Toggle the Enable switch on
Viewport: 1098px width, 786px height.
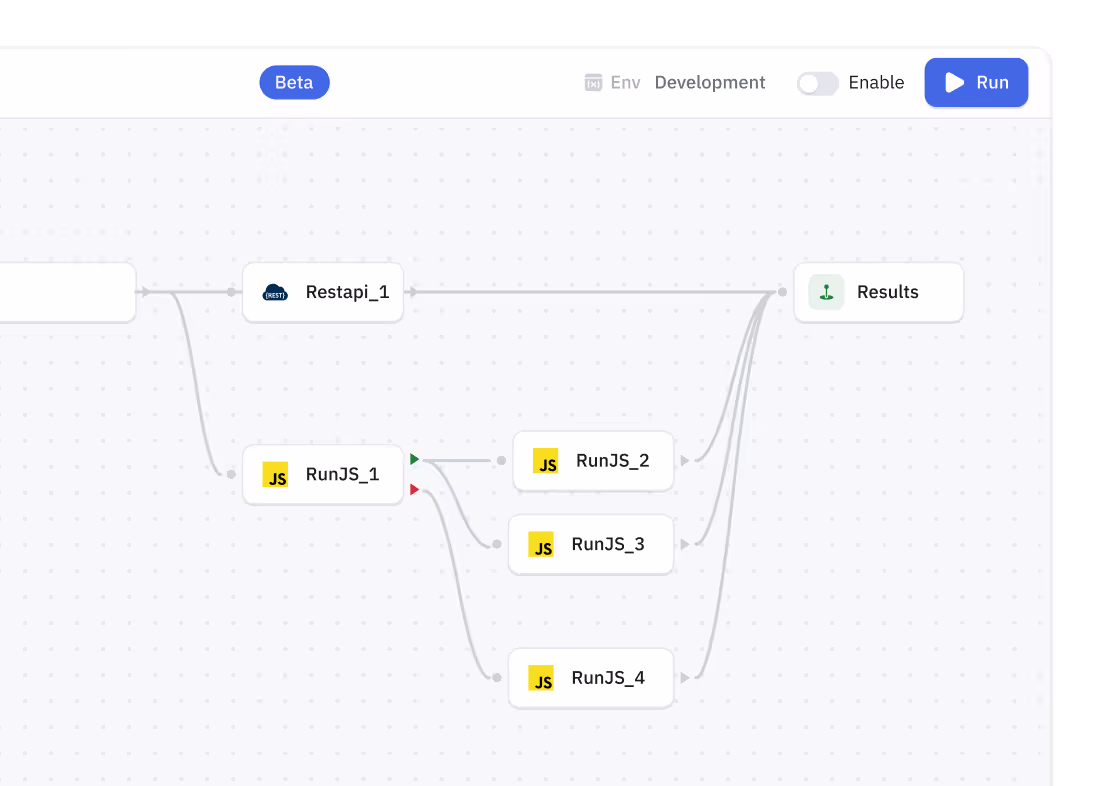[x=817, y=83]
